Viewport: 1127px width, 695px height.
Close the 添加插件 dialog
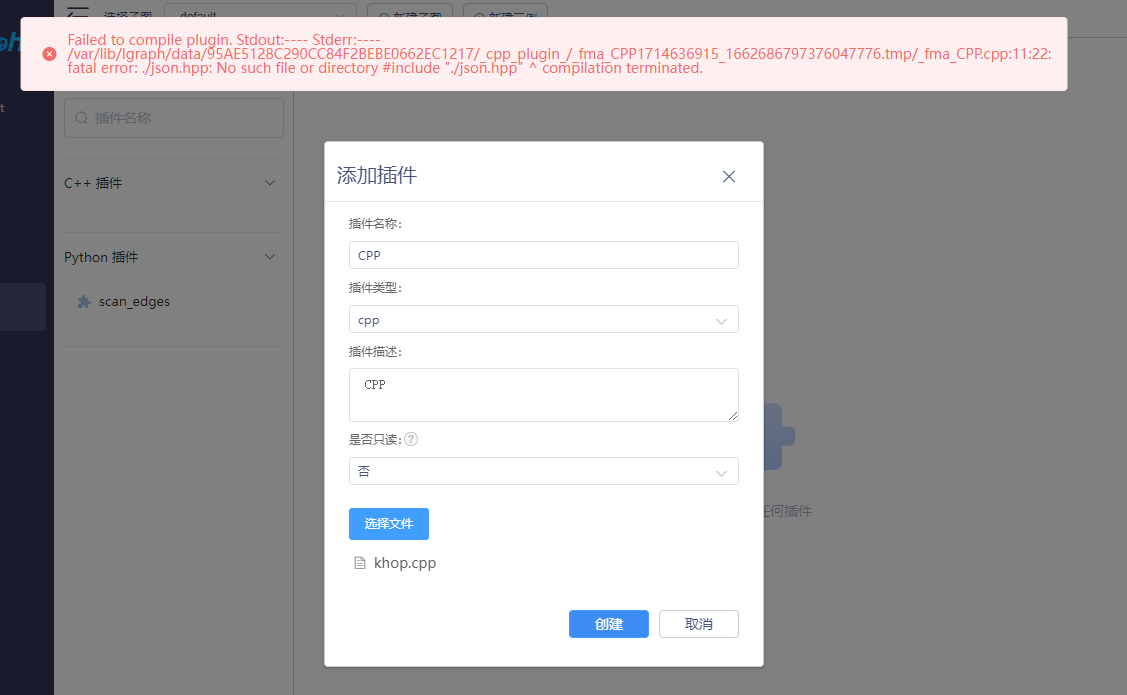click(728, 176)
